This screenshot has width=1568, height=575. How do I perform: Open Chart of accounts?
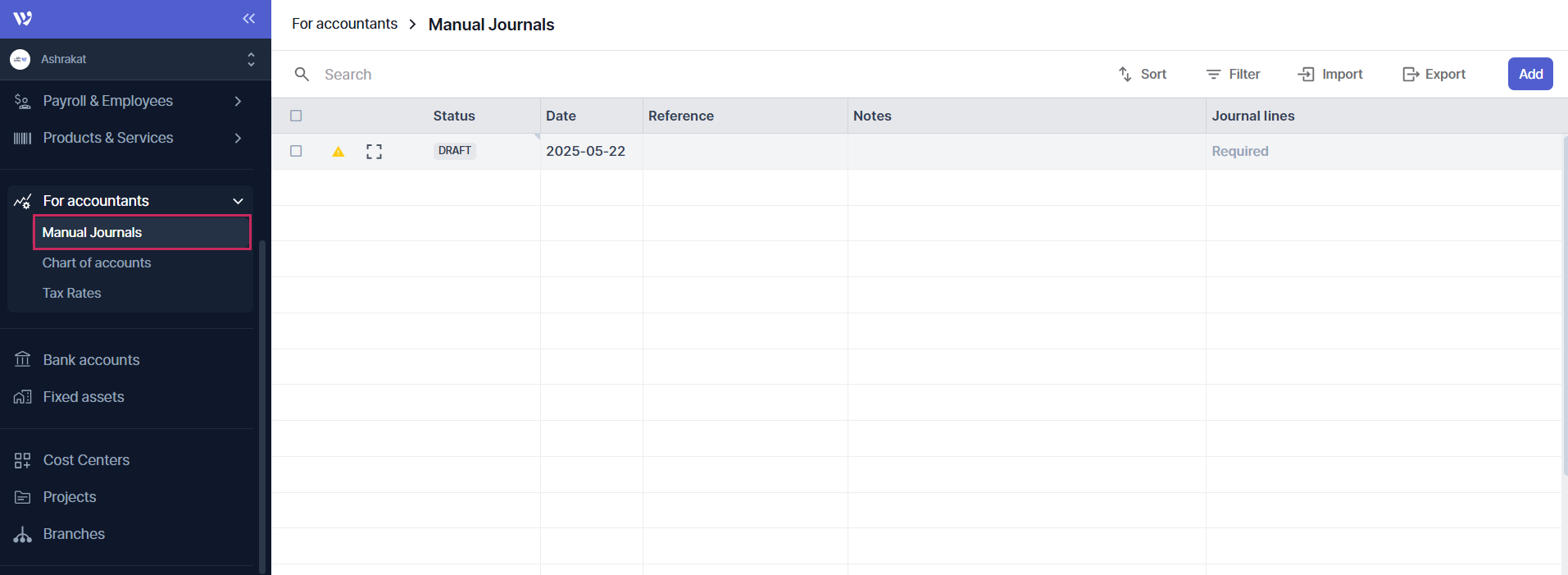(x=97, y=262)
